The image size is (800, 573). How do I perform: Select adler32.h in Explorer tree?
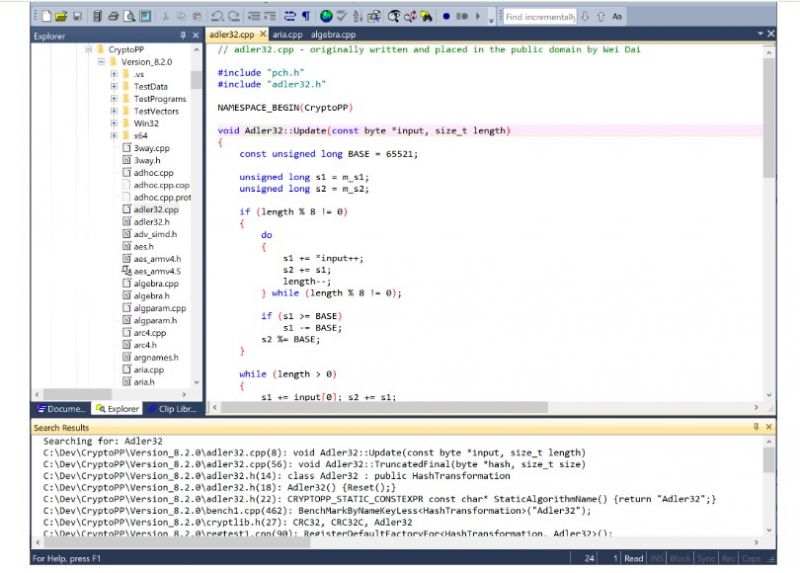coord(152,221)
